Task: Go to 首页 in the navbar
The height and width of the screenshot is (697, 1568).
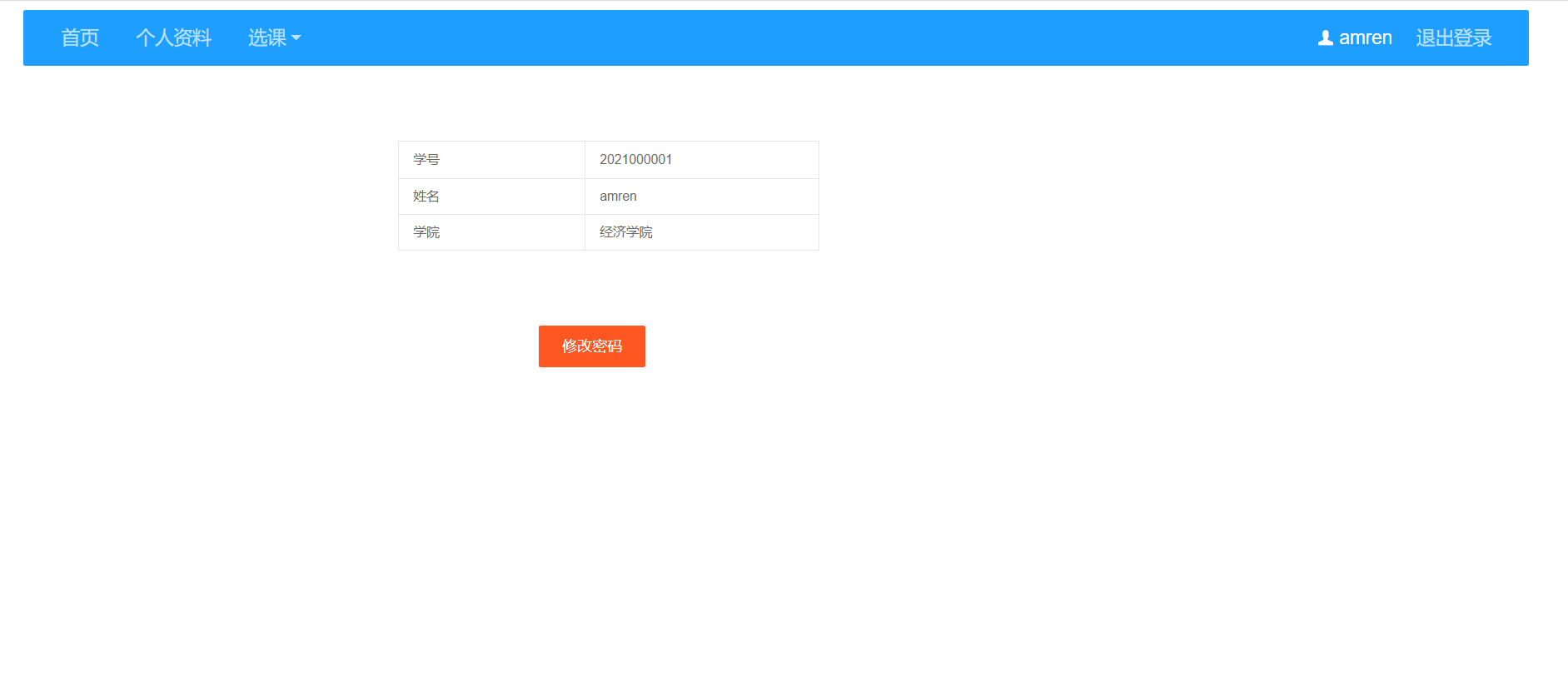Action: (80, 37)
